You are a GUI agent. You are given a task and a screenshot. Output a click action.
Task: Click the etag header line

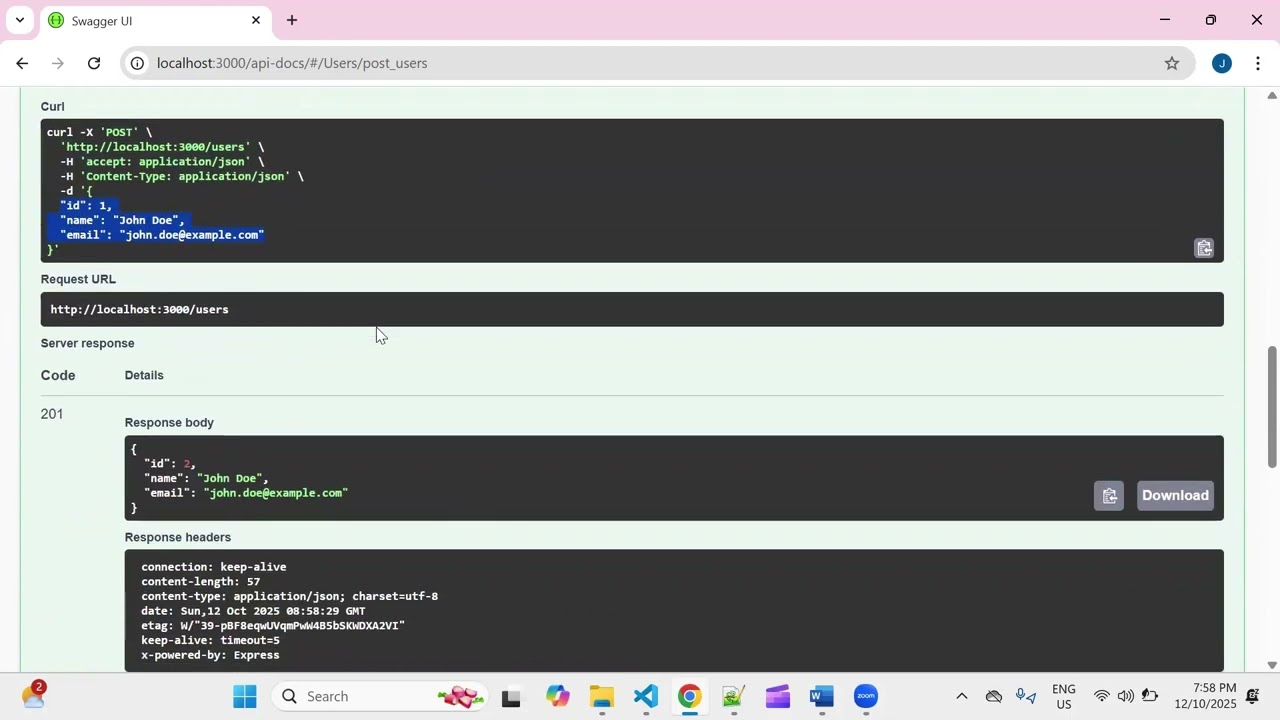[273, 625]
